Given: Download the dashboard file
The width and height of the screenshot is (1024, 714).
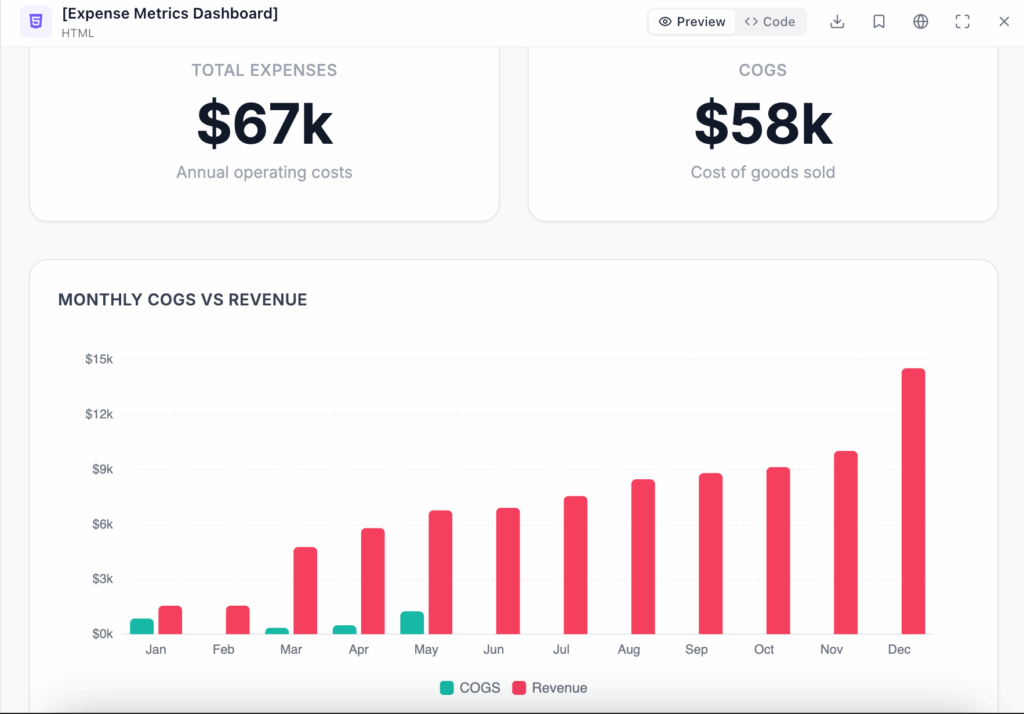Looking at the screenshot, I should [837, 22].
